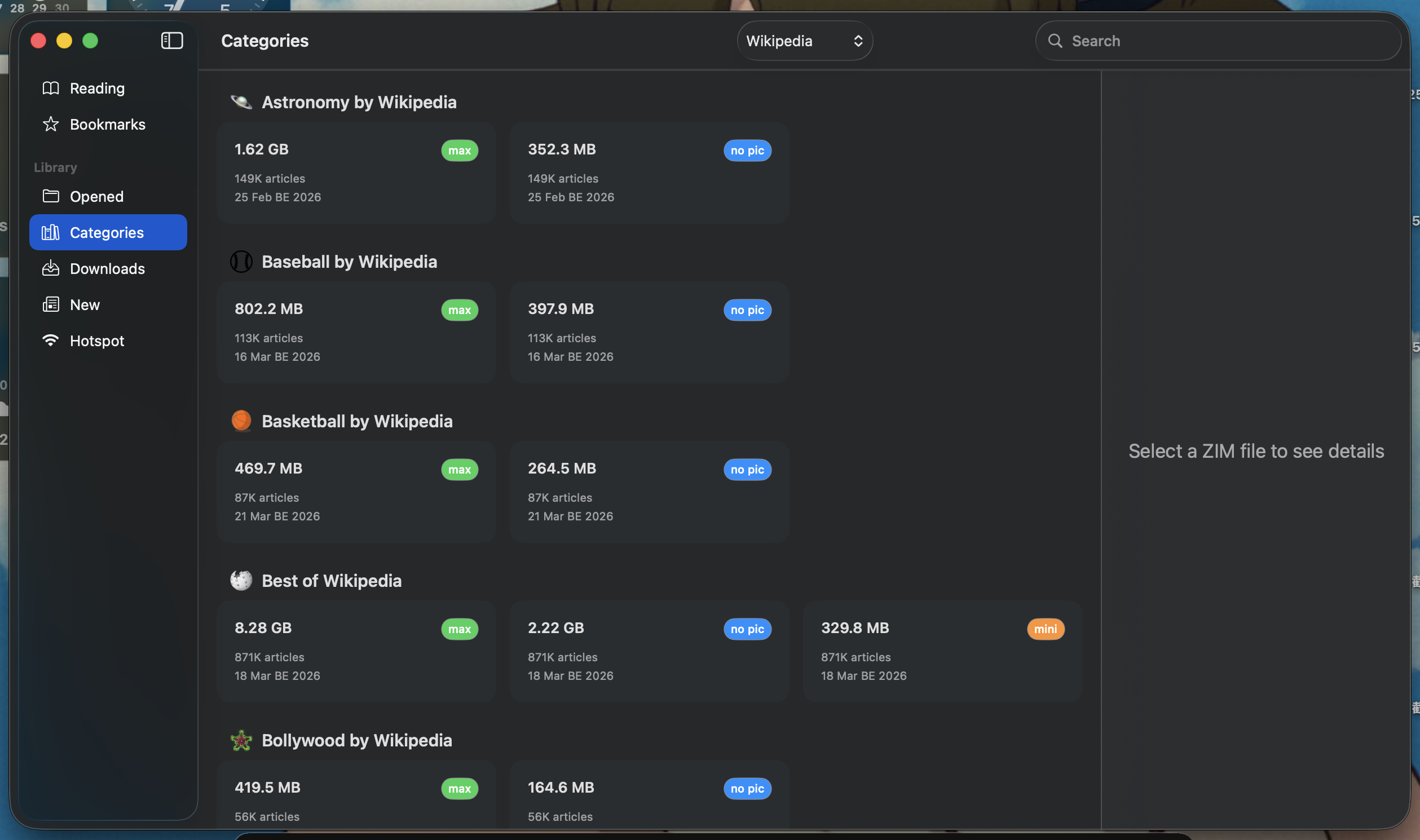
Task: Close the window with red button
Action: click(38, 41)
